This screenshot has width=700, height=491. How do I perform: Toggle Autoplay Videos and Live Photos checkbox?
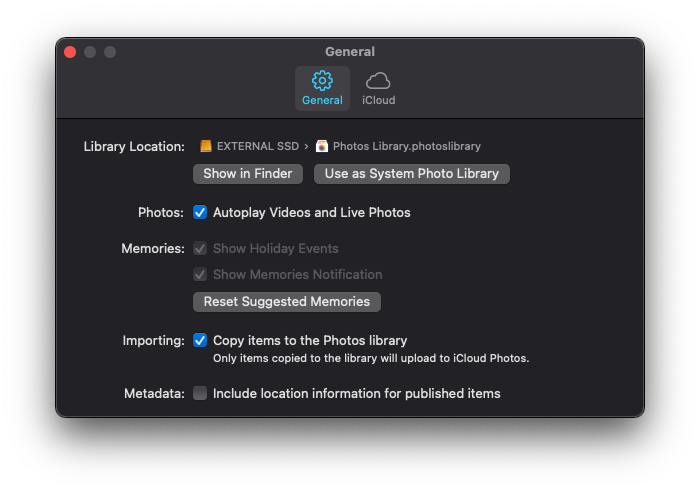click(200, 212)
